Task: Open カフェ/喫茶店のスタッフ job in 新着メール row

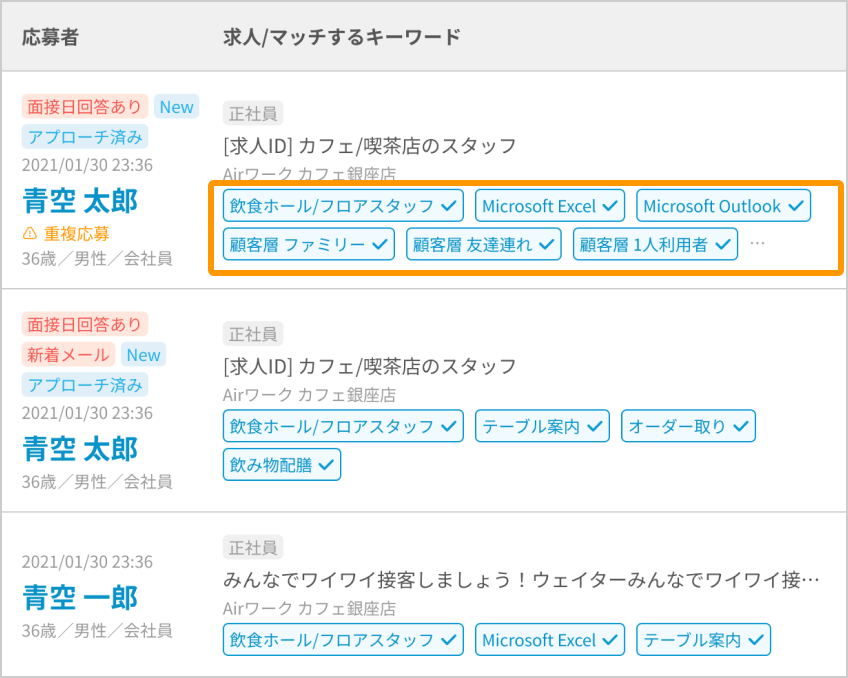Action: tap(370, 366)
